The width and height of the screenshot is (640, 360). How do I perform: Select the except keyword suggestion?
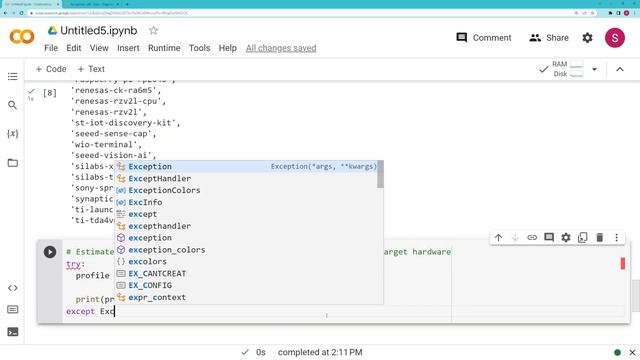pyautogui.click(x=246, y=214)
